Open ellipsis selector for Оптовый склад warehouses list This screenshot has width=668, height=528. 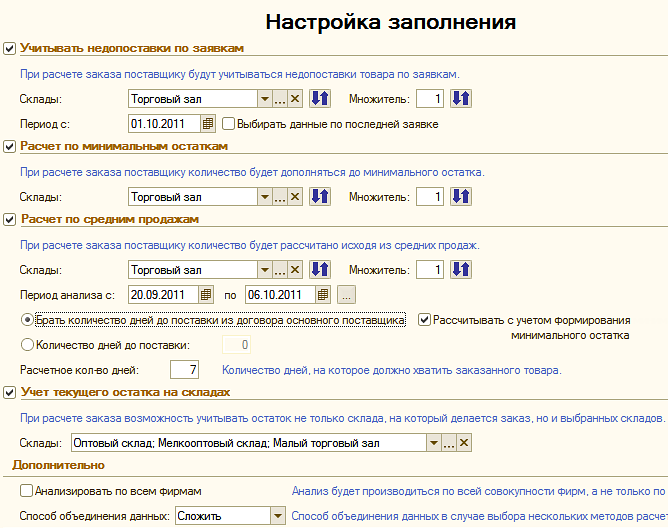tap(449, 443)
